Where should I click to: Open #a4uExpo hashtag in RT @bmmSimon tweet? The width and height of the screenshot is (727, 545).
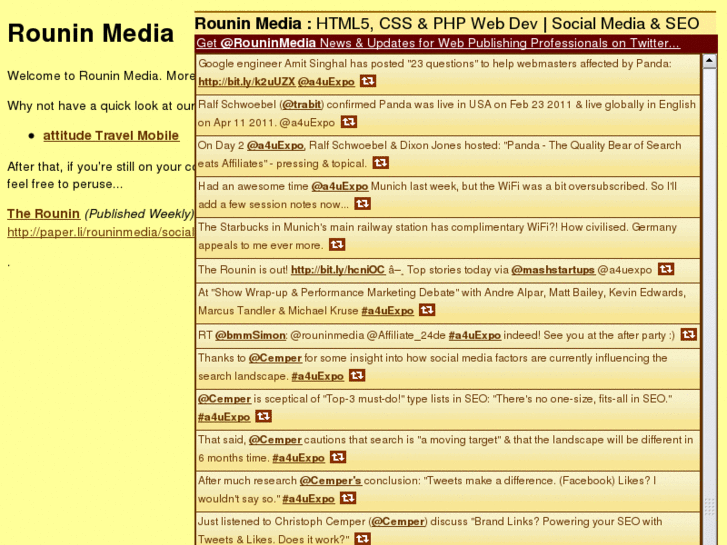(475, 335)
